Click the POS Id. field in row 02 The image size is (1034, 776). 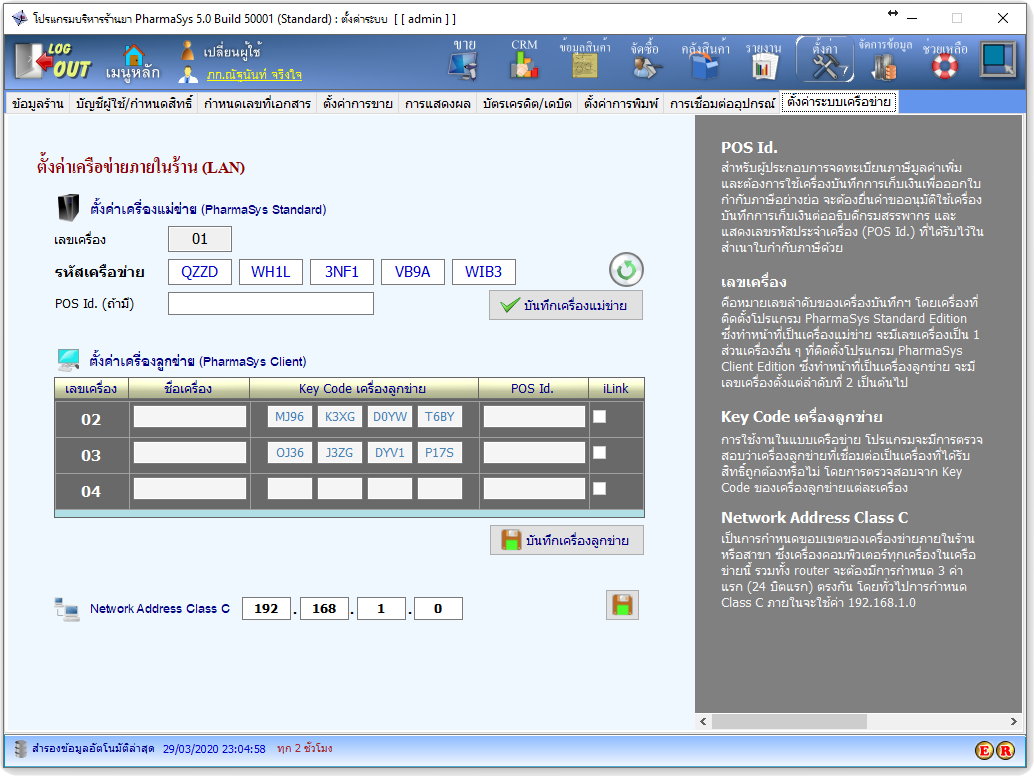pos(534,417)
